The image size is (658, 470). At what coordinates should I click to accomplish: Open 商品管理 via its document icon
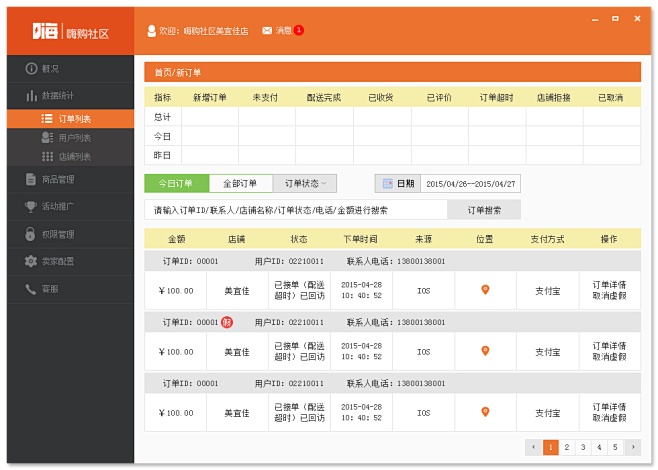(31, 179)
